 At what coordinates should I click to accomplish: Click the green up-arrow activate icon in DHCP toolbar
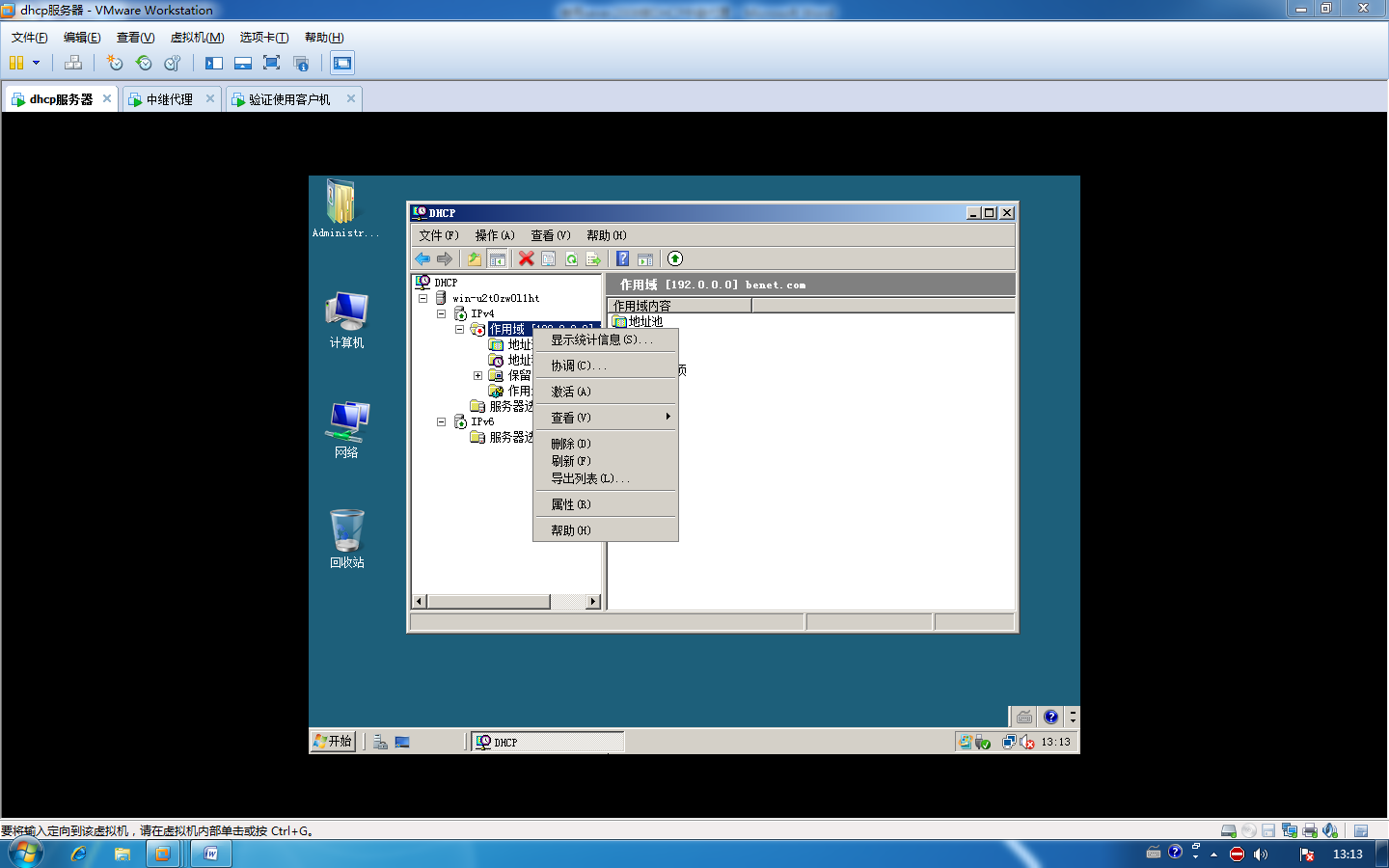click(675, 258)
